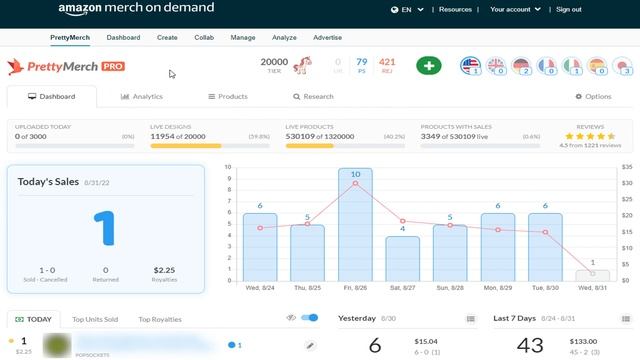Viewport: 640px width, 360px height.
Task: Open the Dashboard nav item in Merch header
Action: pos(123,38)
